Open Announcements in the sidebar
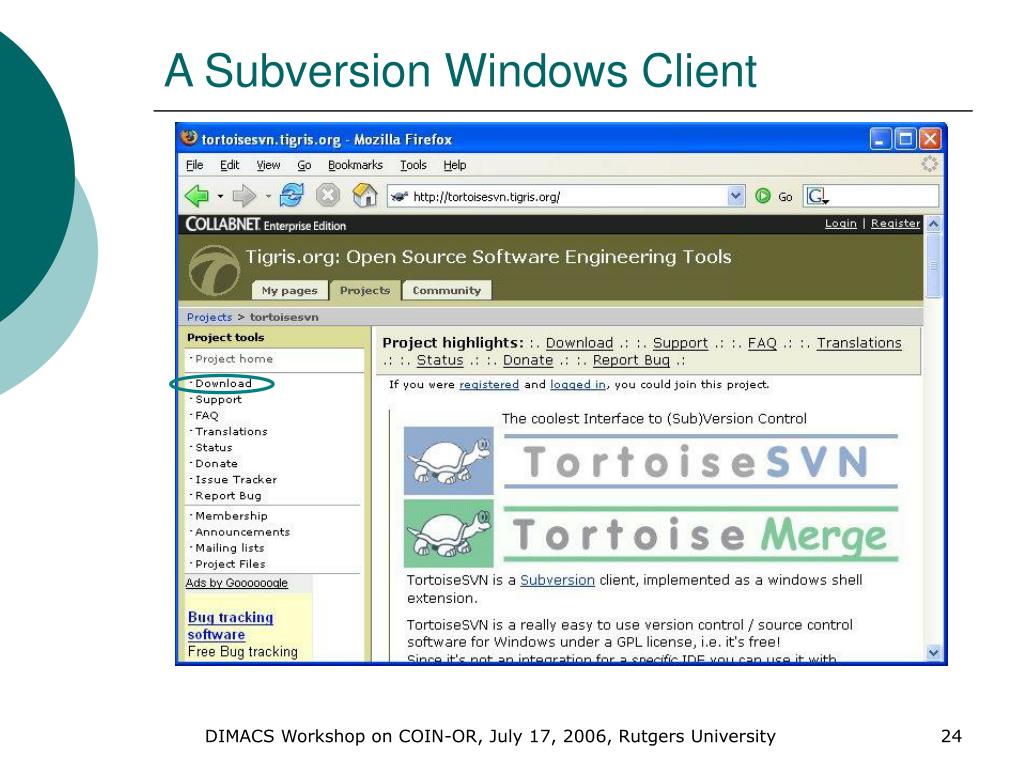1024x768 pixels. pyautogui.click(x=242, y=532)
